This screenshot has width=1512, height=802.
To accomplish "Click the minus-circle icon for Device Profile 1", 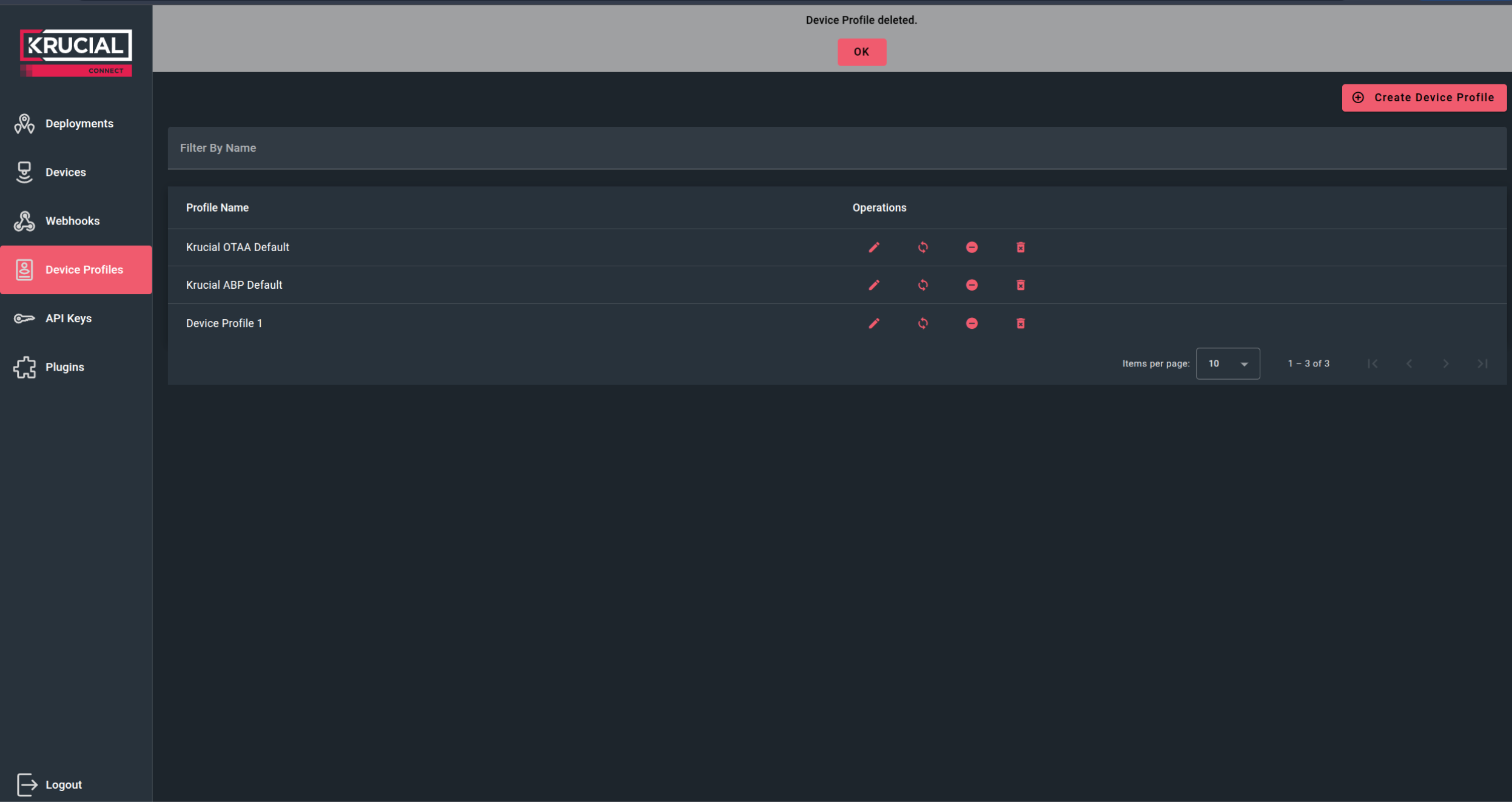I will (972, 323).
